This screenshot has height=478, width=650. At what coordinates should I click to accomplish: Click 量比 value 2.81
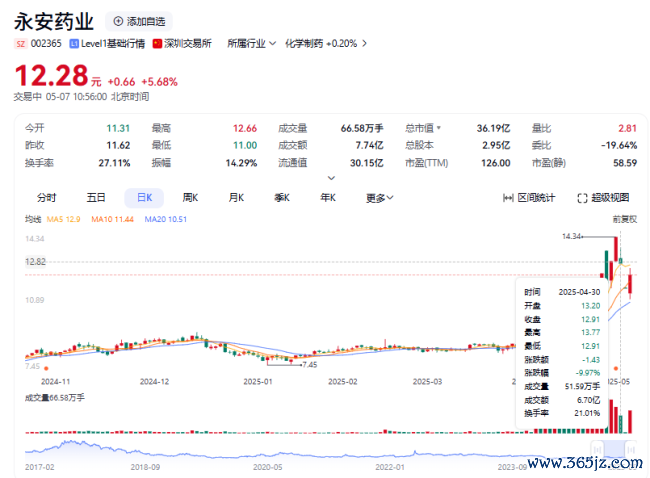627,129
